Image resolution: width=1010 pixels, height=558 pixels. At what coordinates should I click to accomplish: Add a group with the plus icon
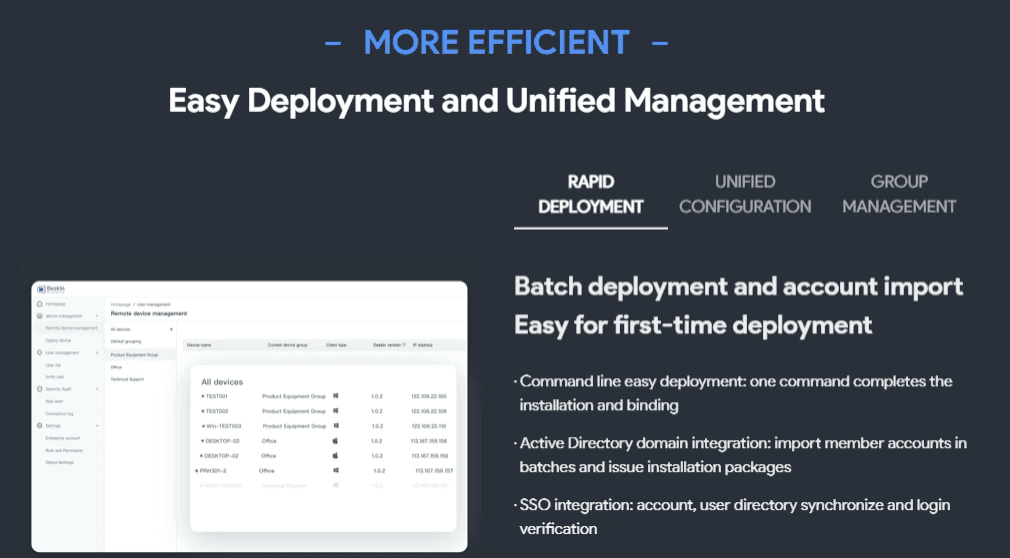(171, 329)
